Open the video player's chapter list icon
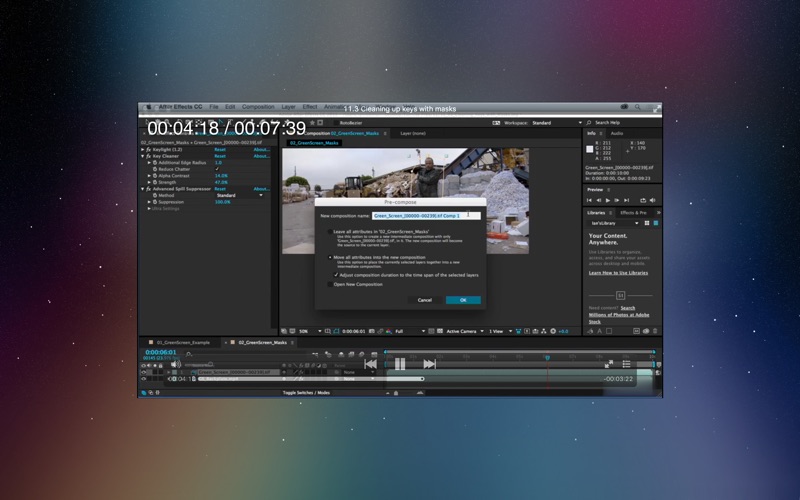Image resolution: width=800 pixels, height=500 pixels. 627,364
